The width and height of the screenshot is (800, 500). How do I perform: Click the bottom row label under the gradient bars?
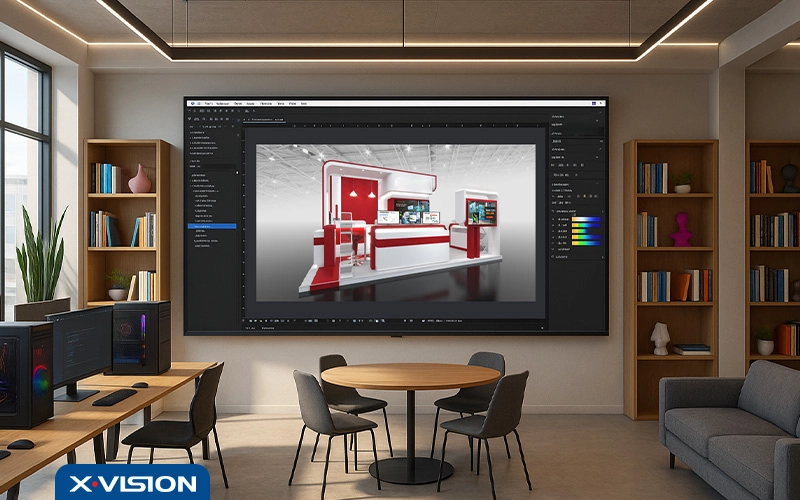562,256
